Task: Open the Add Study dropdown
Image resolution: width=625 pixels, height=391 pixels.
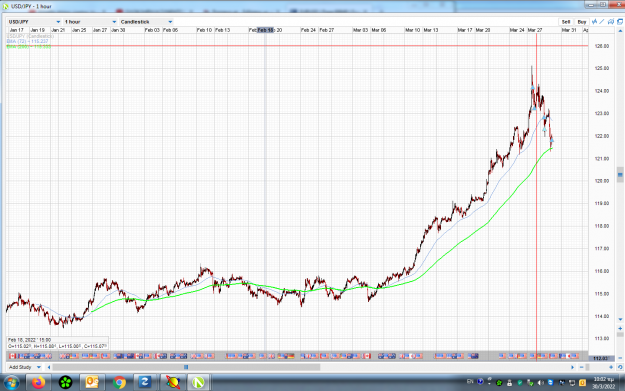Action: click(x=25, y=367)
